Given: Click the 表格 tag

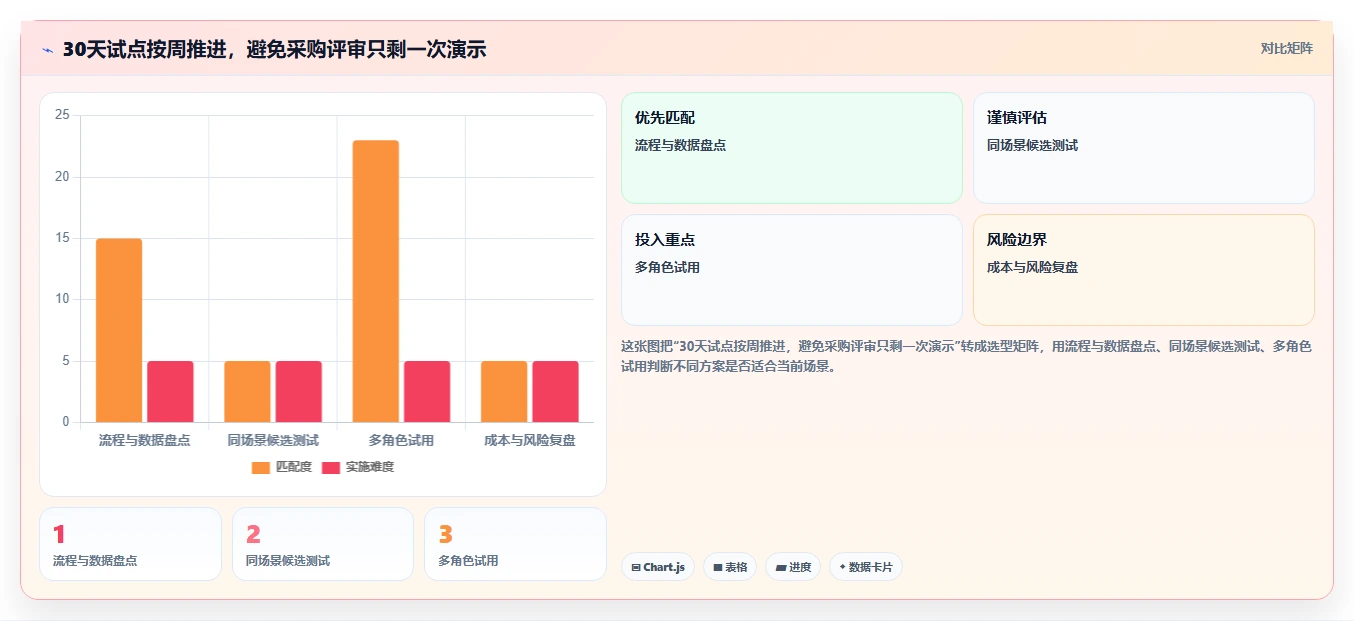Looking at the screenshot, I should click(x=730, y=567).
